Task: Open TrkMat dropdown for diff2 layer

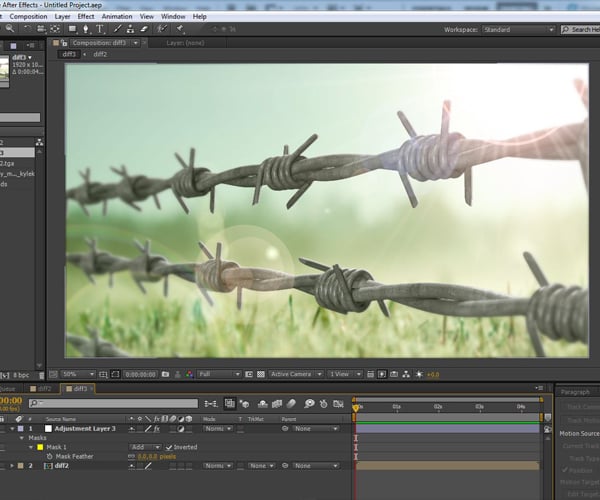Action: 261,466
